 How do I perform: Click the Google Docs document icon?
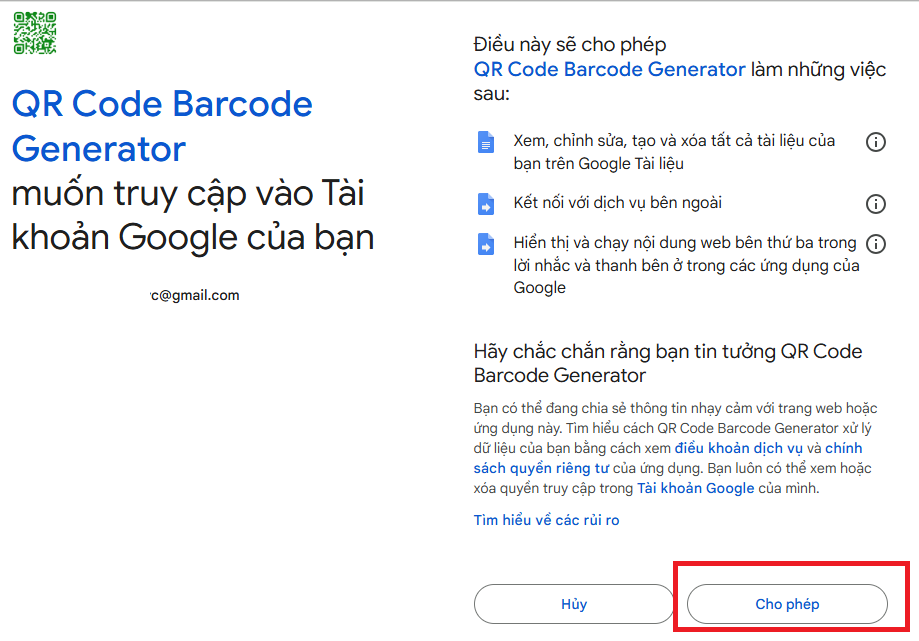[486, 142]
